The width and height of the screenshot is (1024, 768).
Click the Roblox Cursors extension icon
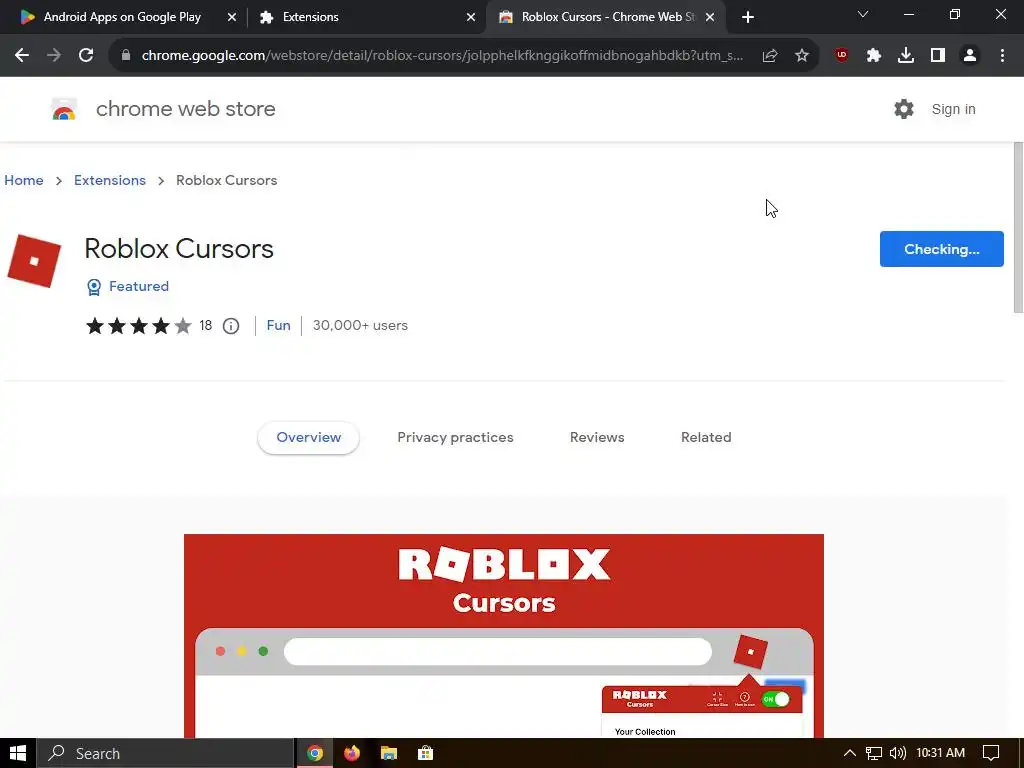pos(34,261)
